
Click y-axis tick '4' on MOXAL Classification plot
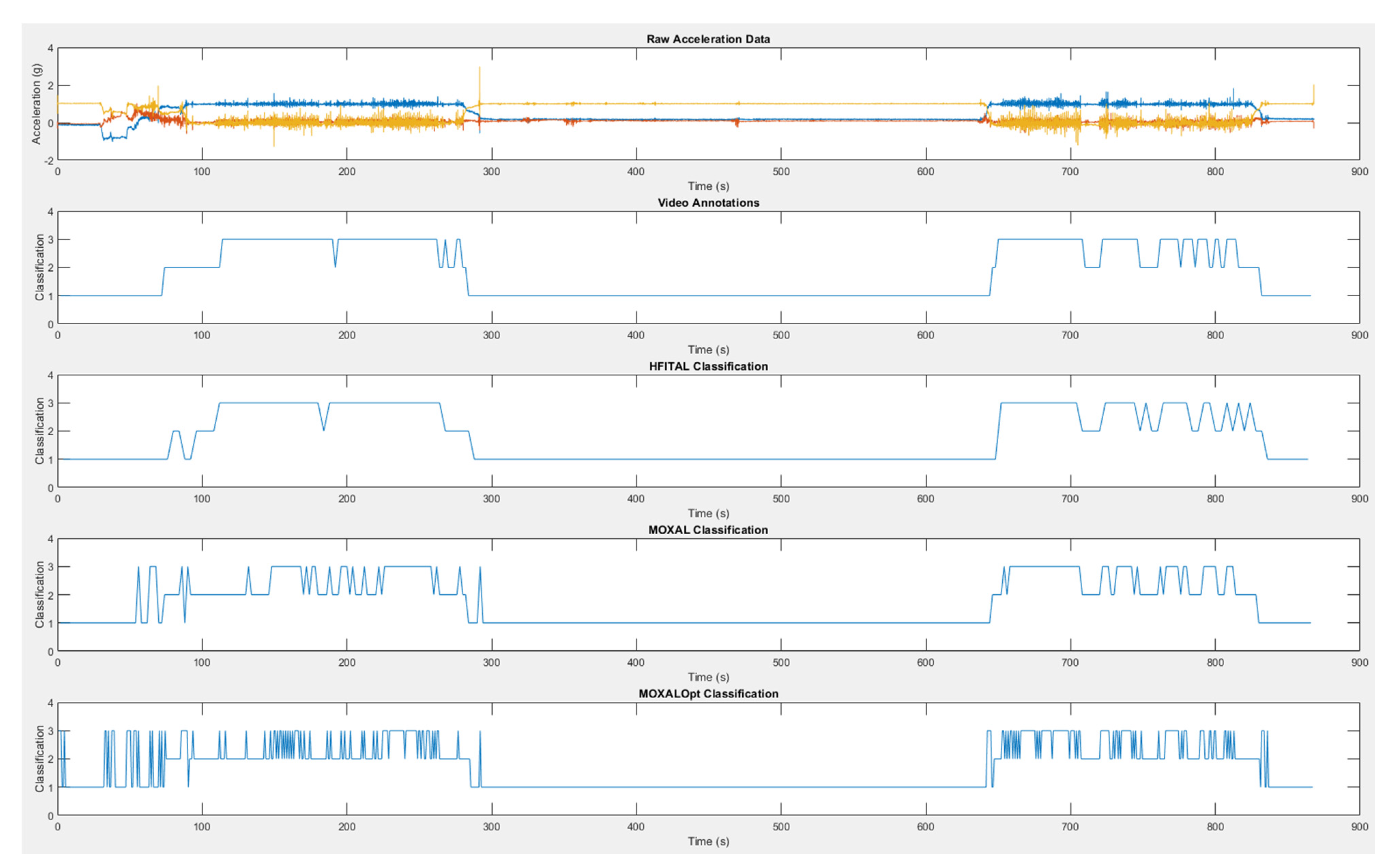(50, 539)
